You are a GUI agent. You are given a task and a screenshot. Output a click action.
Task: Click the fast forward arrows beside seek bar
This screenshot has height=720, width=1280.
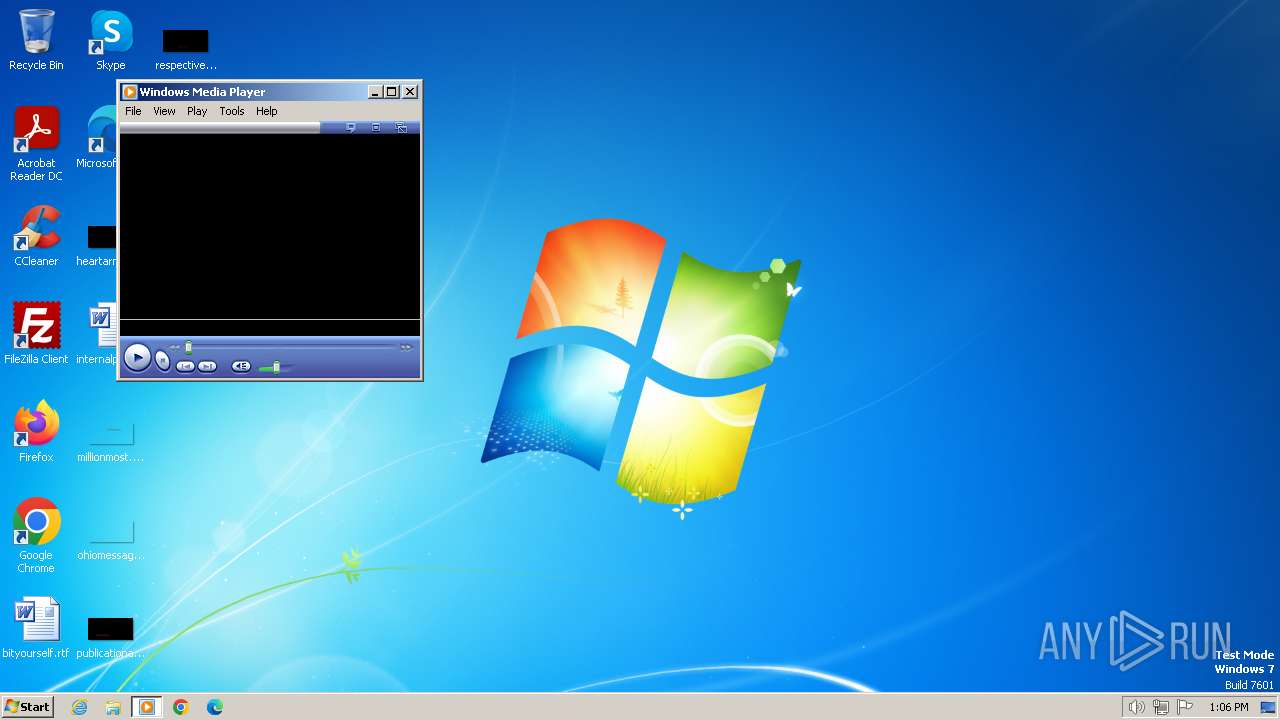[406, 347]
